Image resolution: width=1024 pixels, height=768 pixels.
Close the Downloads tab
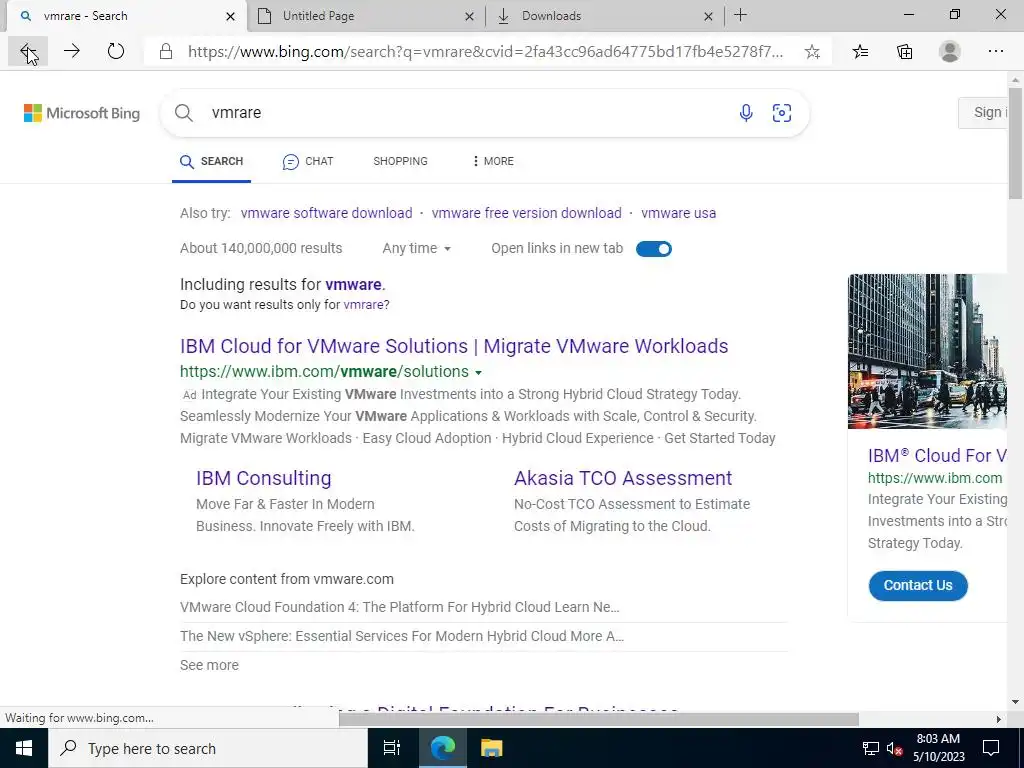pos(708,16)
